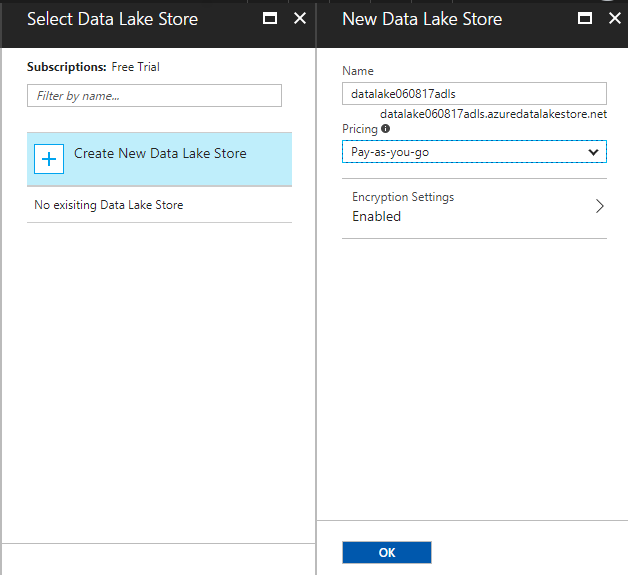
Task: Maximize the Select Data Lake Store blade
Action: click(269, 19)
